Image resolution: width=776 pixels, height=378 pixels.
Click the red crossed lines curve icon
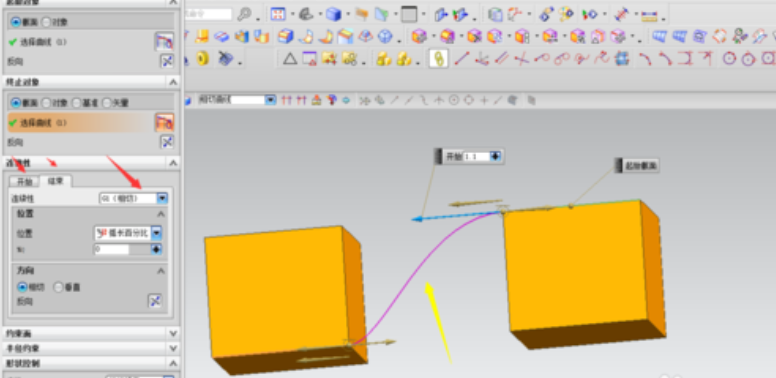[521, 58]
